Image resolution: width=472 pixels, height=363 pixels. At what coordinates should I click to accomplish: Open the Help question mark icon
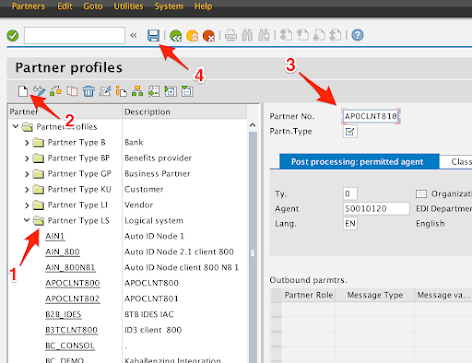coord(357,35)
